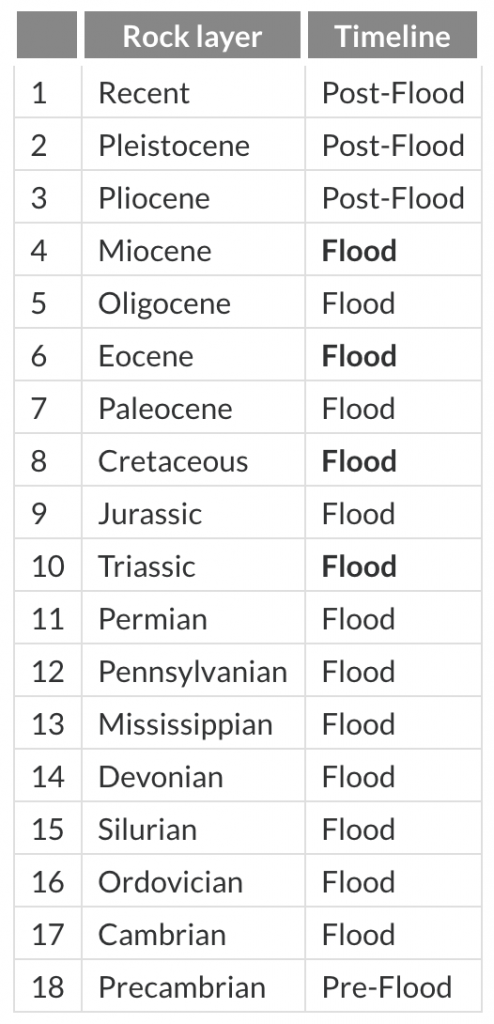This screenshot has height=1024, width=494.
Task: Select the Oligocene cell
Action: [193, 302]
